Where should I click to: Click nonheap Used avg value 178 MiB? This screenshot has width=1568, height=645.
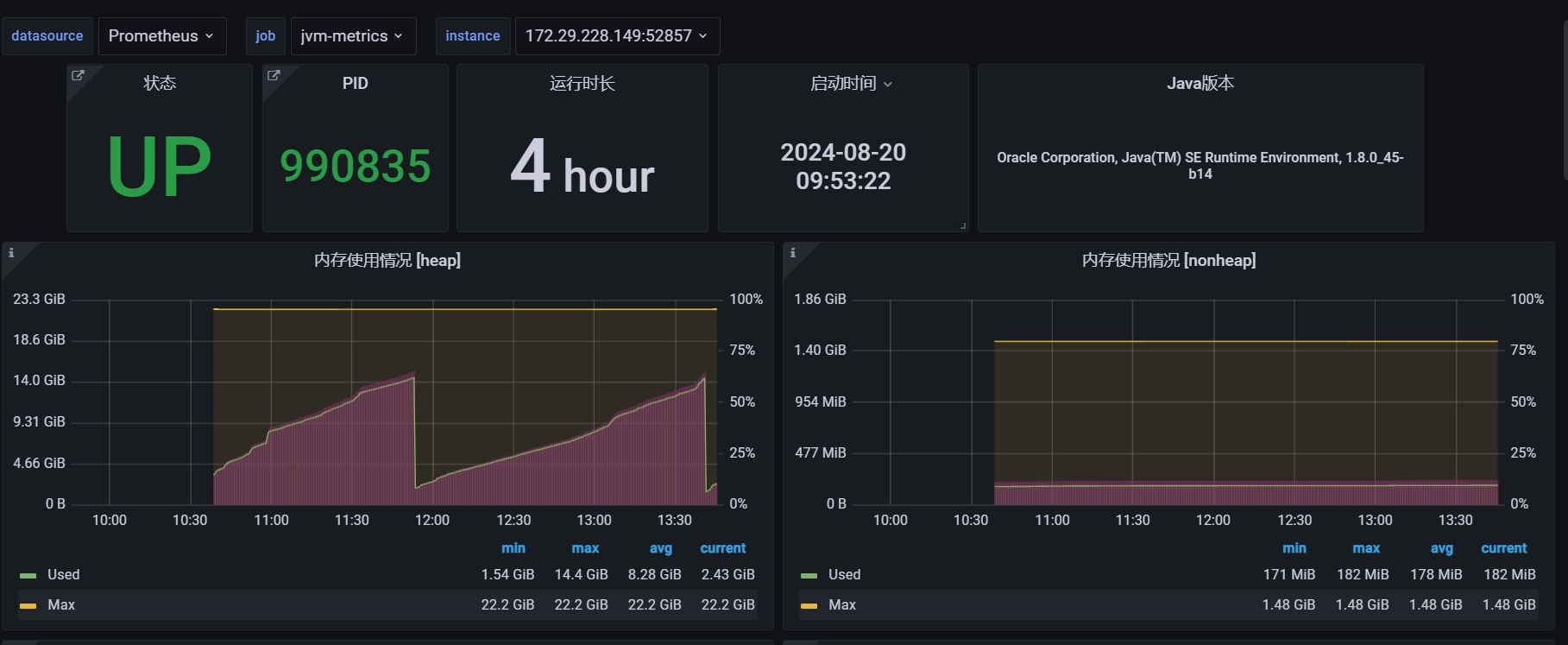[x=1436, y=575]
